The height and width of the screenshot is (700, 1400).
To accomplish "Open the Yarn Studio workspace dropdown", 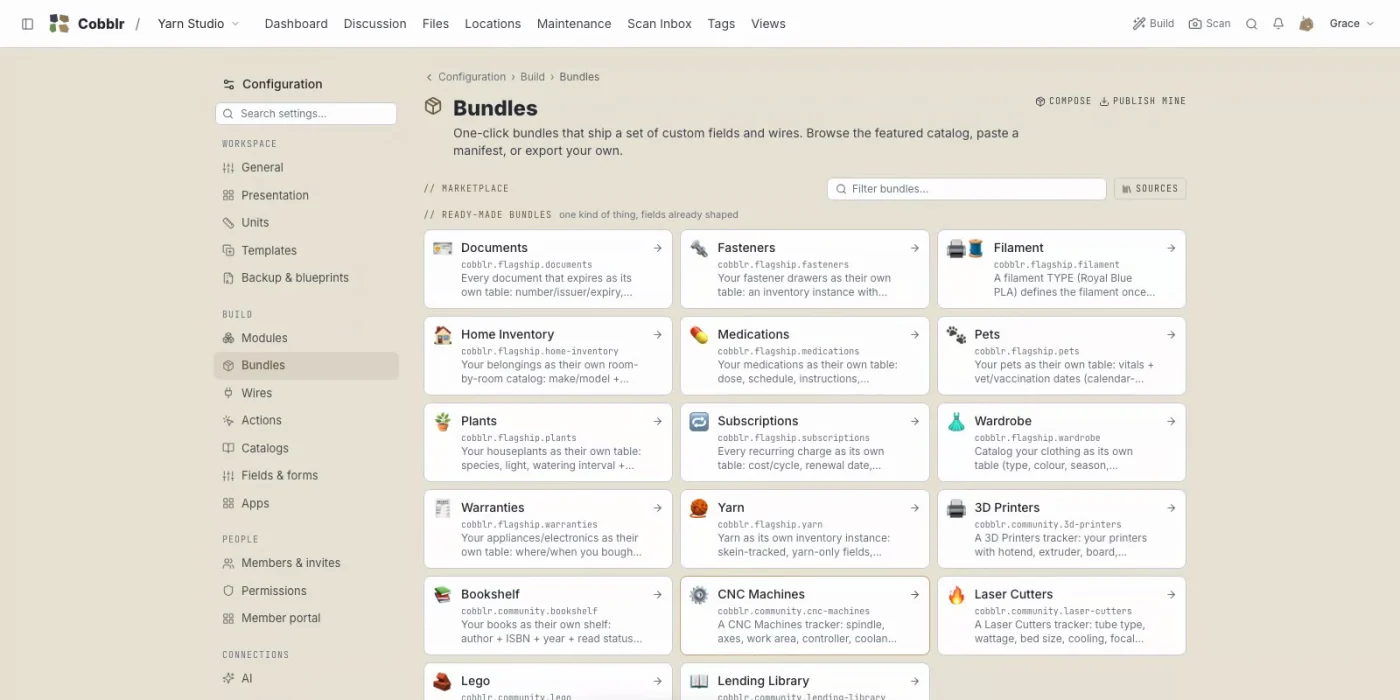I will (199, 24).
